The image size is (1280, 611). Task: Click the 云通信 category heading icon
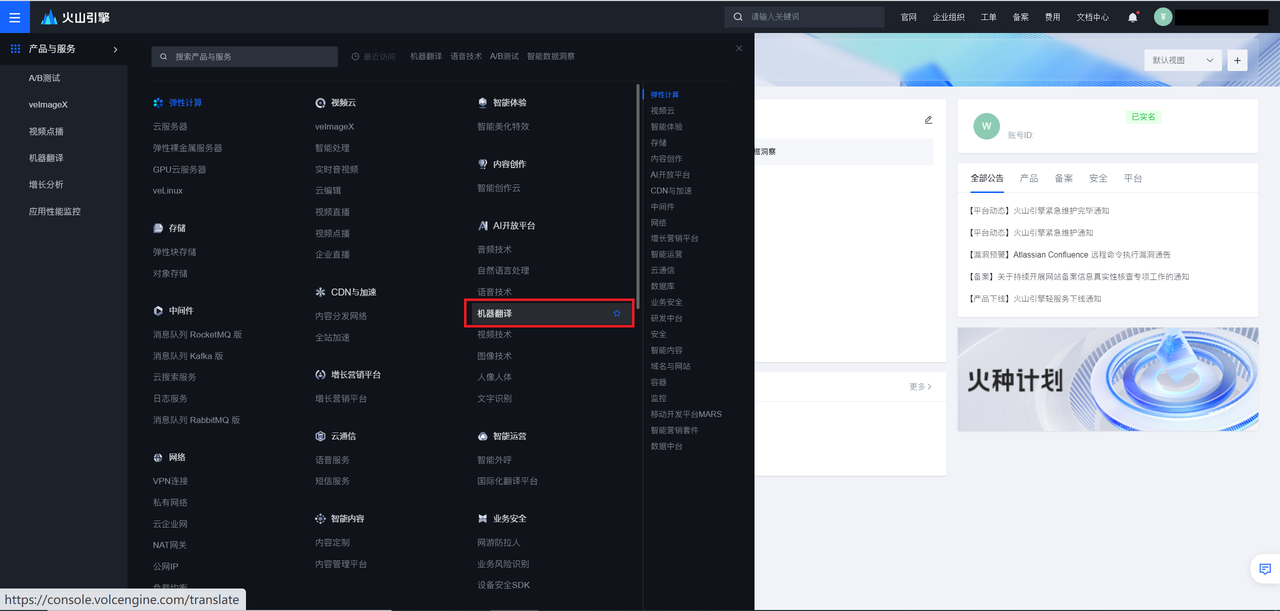320,436
